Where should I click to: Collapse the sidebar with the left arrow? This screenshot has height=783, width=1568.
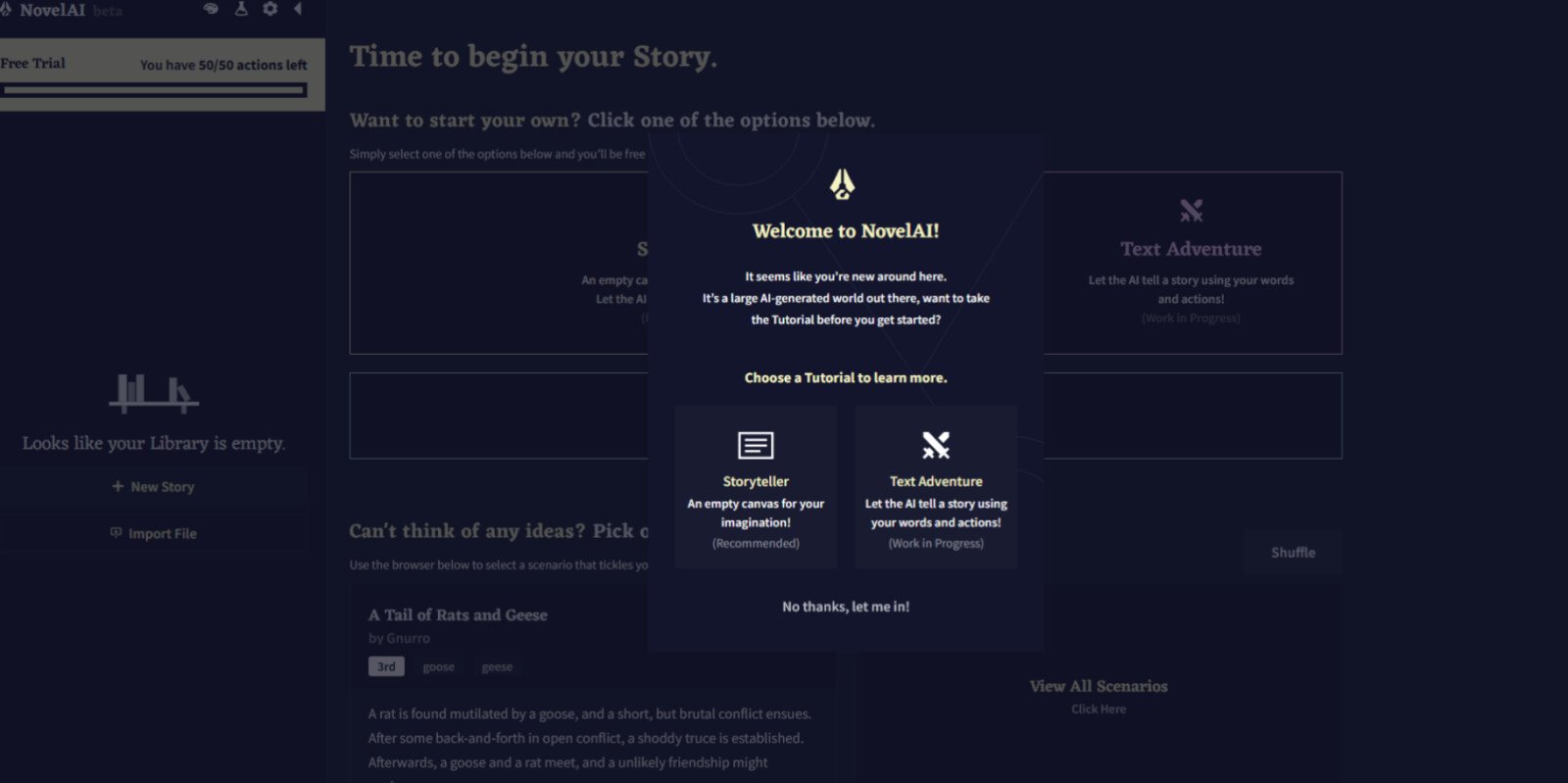(x=297, y=9)
